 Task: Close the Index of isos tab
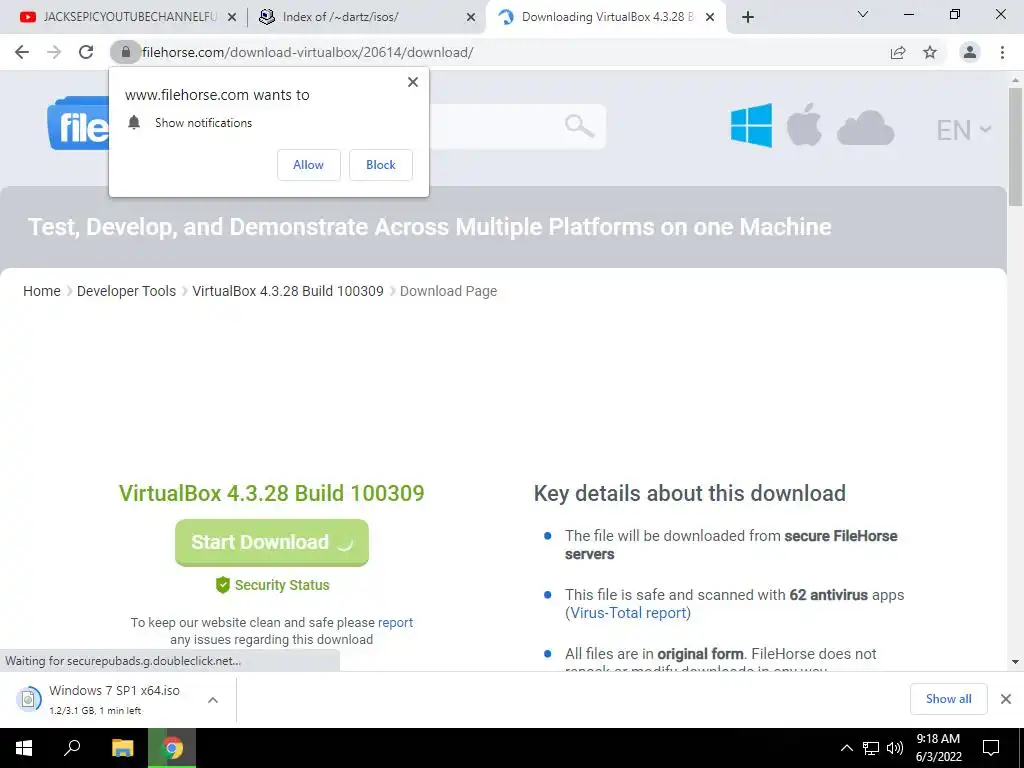[471, 18]
